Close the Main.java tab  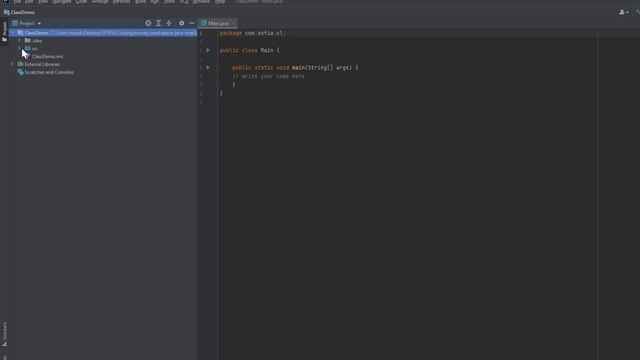(233, 23)
